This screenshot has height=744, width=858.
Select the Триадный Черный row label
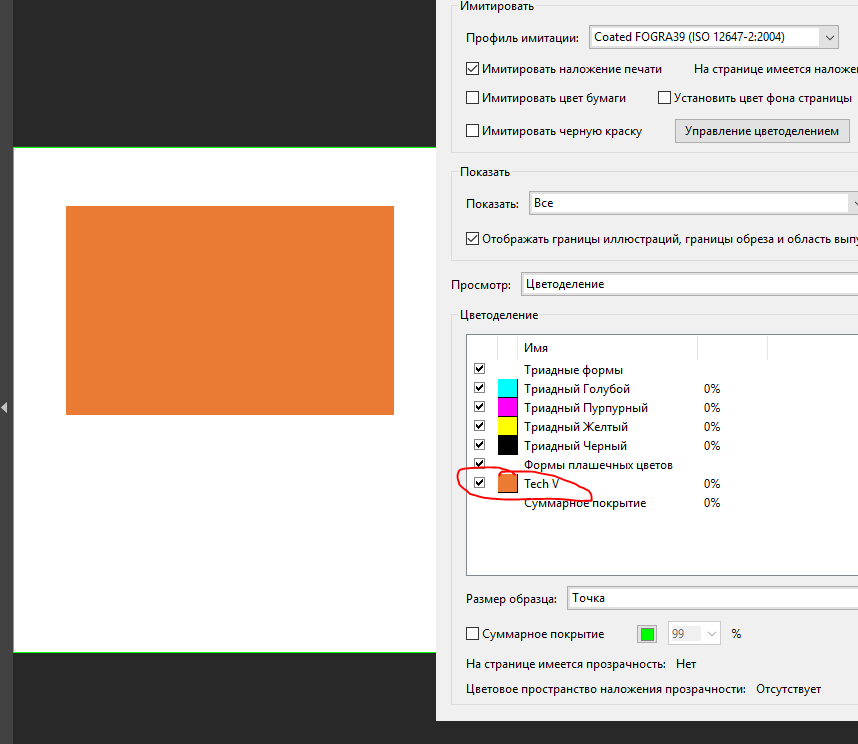(576, 446)
